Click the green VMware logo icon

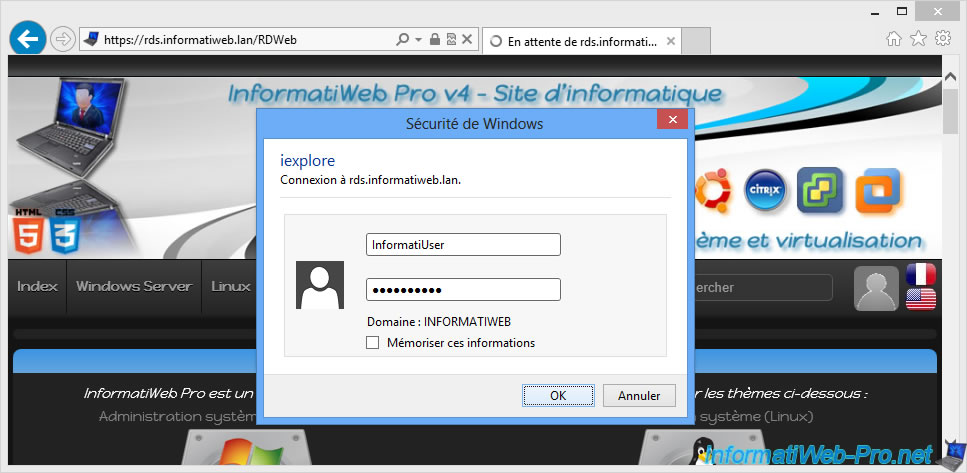pyautogui.click(x=820, y=191)
